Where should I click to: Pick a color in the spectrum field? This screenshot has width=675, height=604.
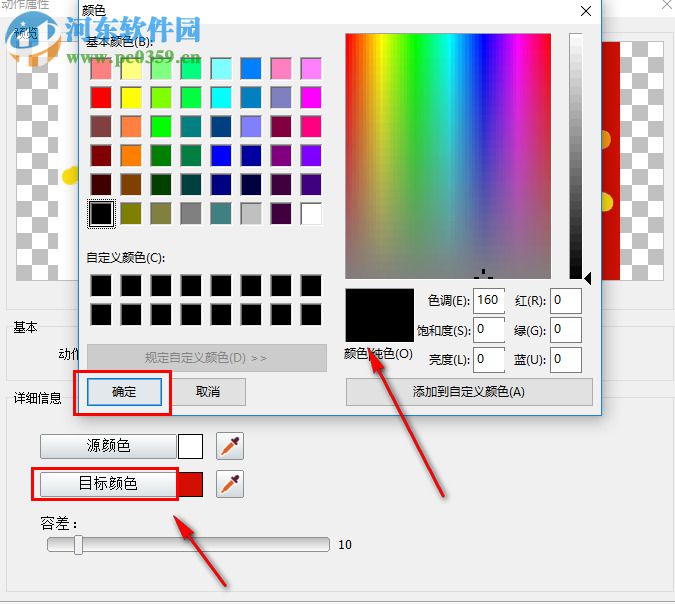[448, 156]
